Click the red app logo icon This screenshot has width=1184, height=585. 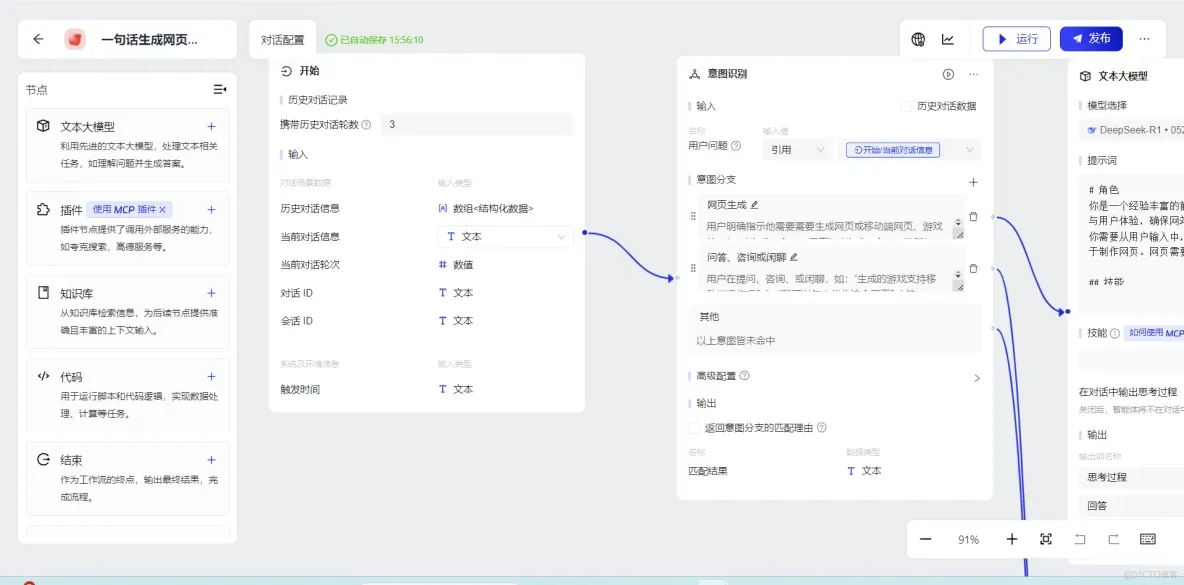click(x=74, y=39)
